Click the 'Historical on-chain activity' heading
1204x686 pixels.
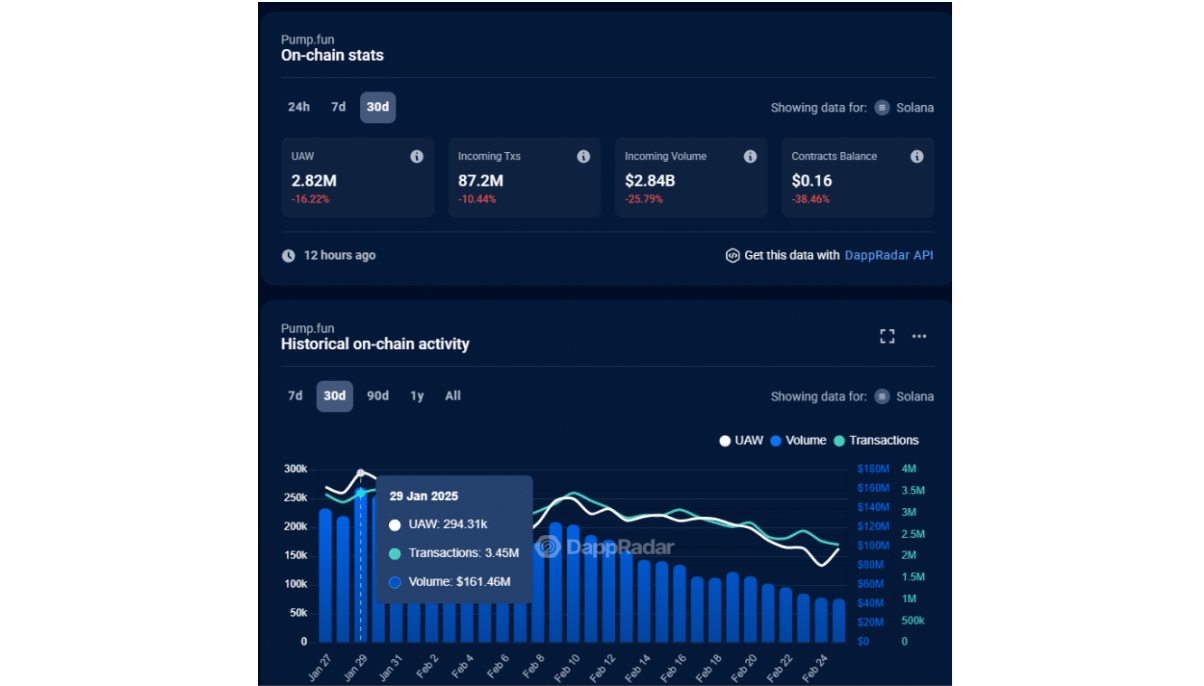click(x=375, y=344)
